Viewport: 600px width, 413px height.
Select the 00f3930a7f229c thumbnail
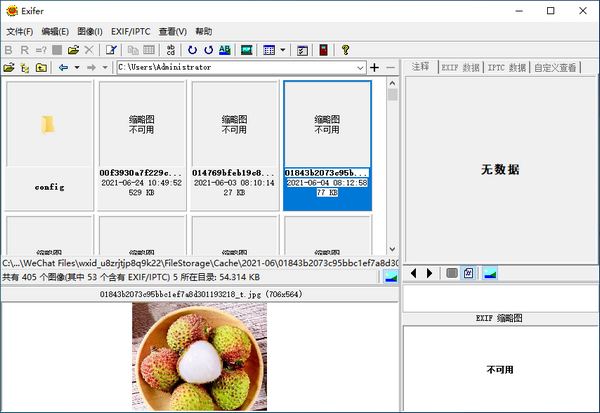tap(142, 145)
